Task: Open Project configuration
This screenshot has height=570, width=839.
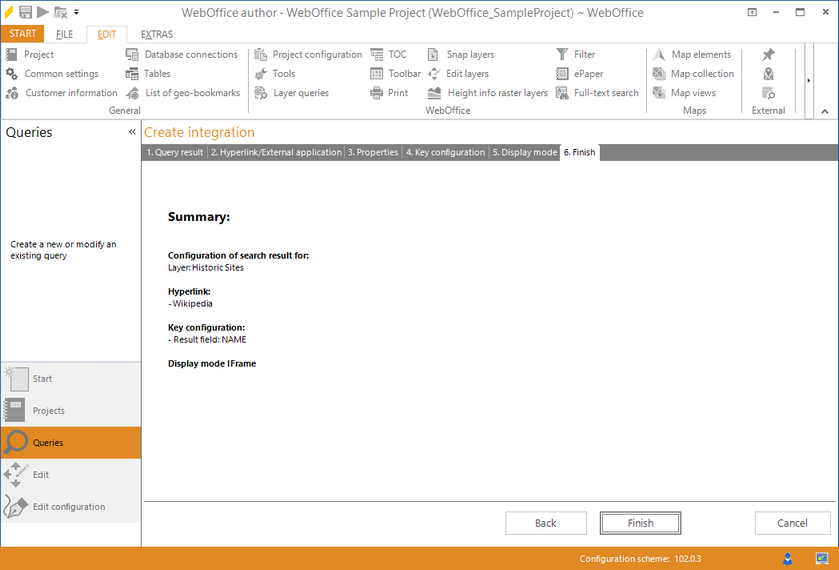Action: coord(308,54)
